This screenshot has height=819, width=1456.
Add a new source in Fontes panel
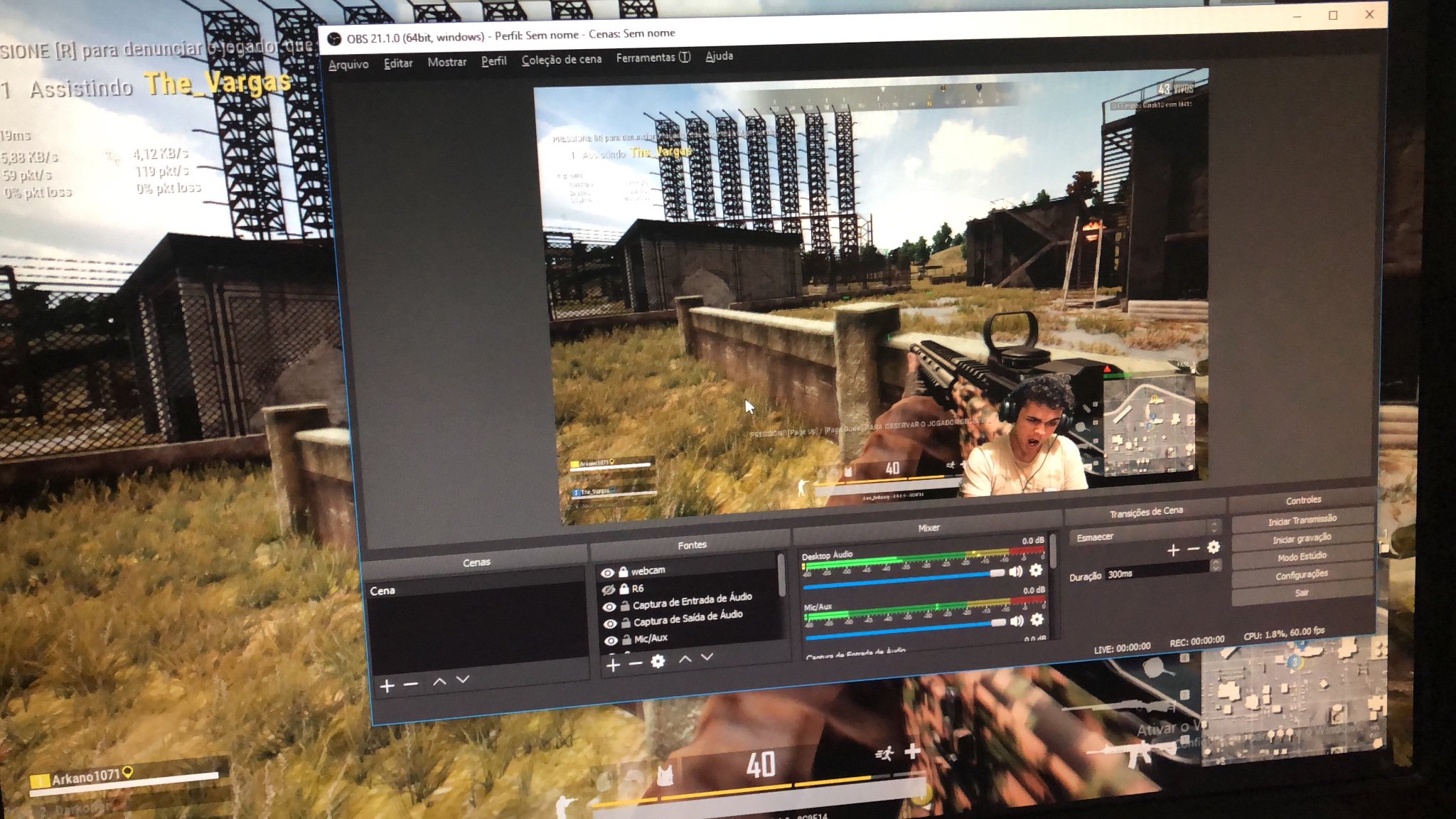click(614, 665)
